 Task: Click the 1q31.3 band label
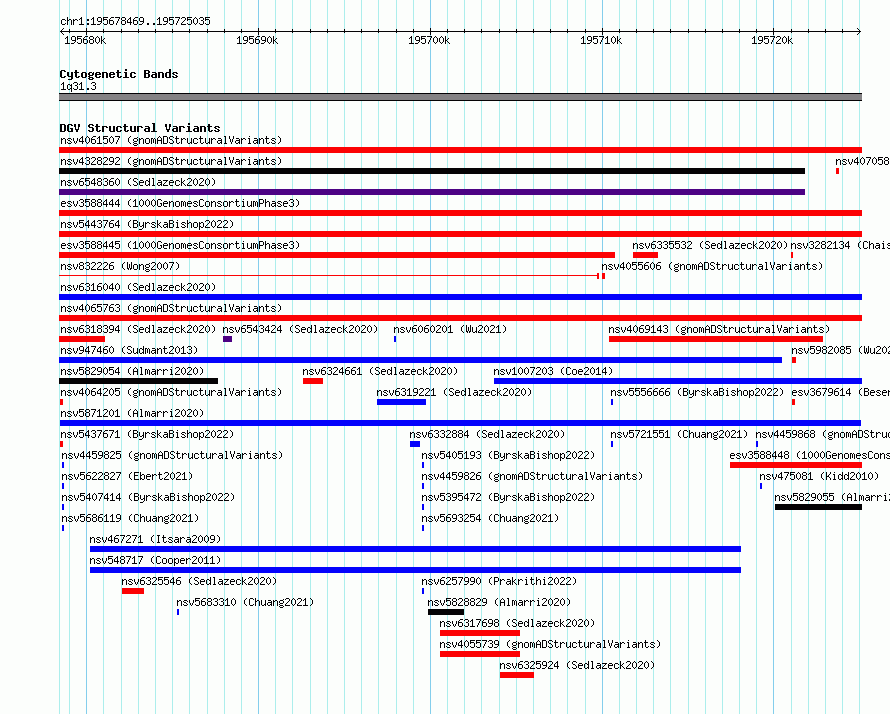pyautogui.click(x=78, y=86)
